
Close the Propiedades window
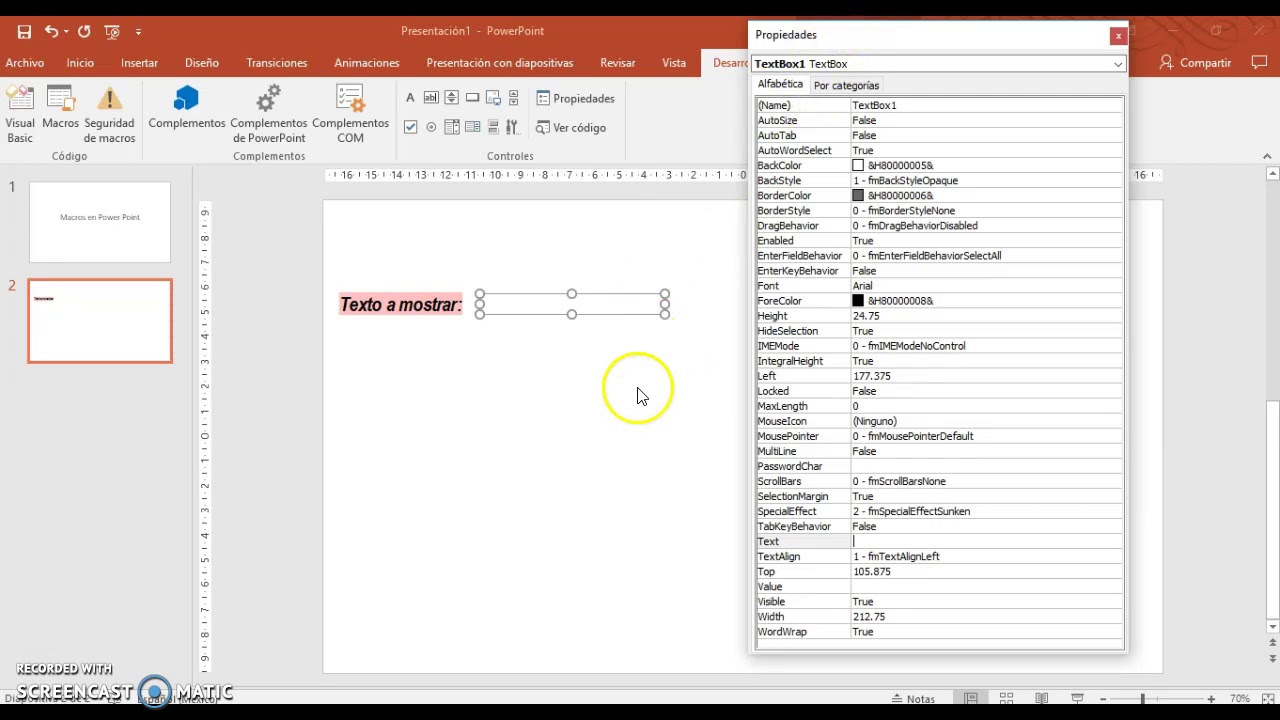coord(1118,36)
